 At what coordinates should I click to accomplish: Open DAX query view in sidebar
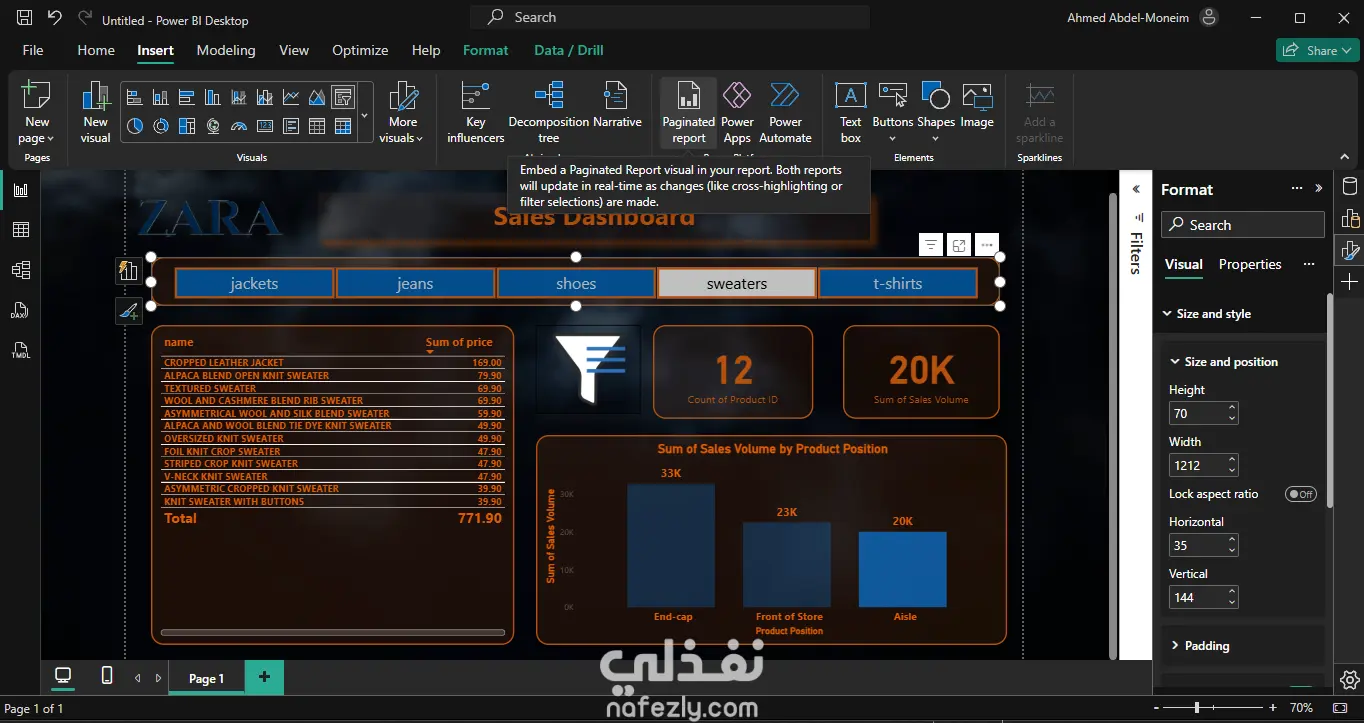(x=21, y=310)
